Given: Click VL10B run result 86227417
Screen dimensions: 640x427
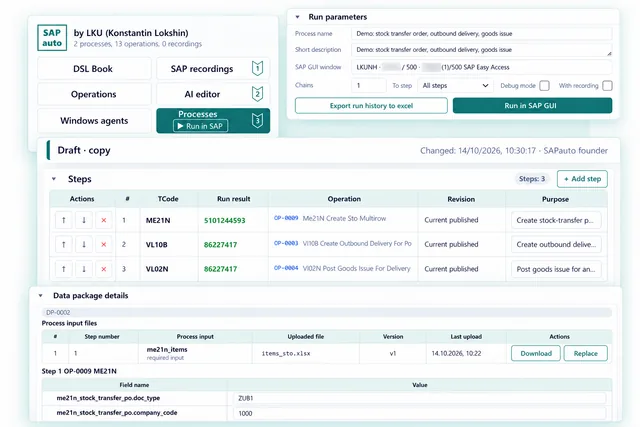Looking at the screenshot, I should point(220,245).
